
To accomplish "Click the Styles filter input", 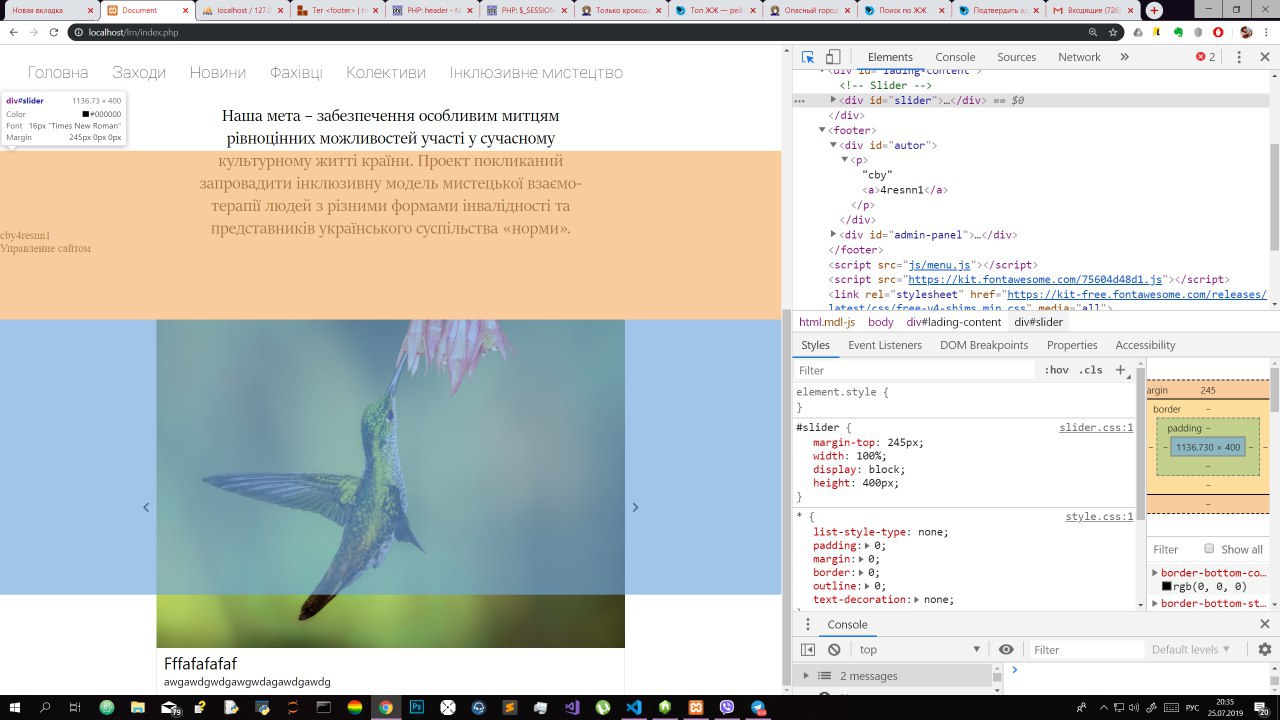I will (914, 370).
